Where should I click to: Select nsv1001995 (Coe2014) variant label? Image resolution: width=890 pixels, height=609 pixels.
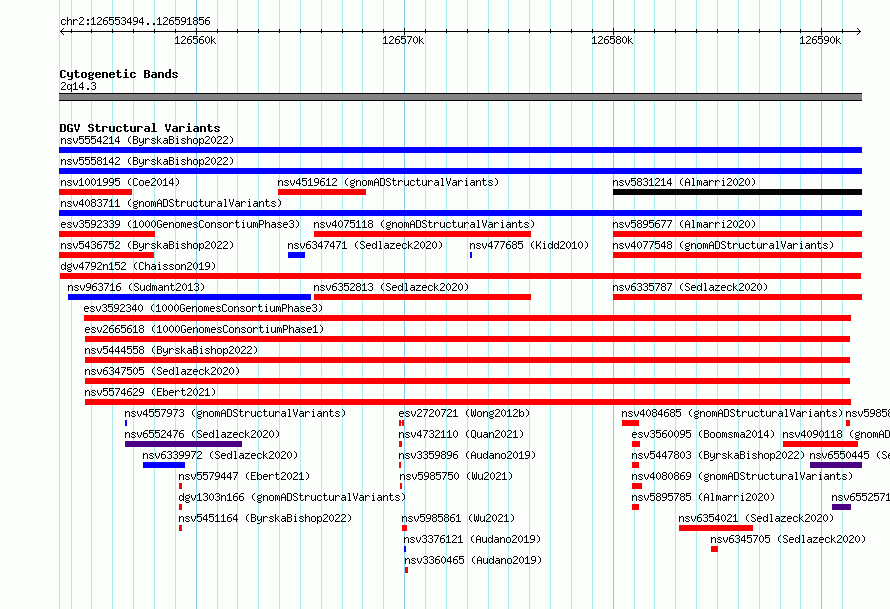click(120, 182)
